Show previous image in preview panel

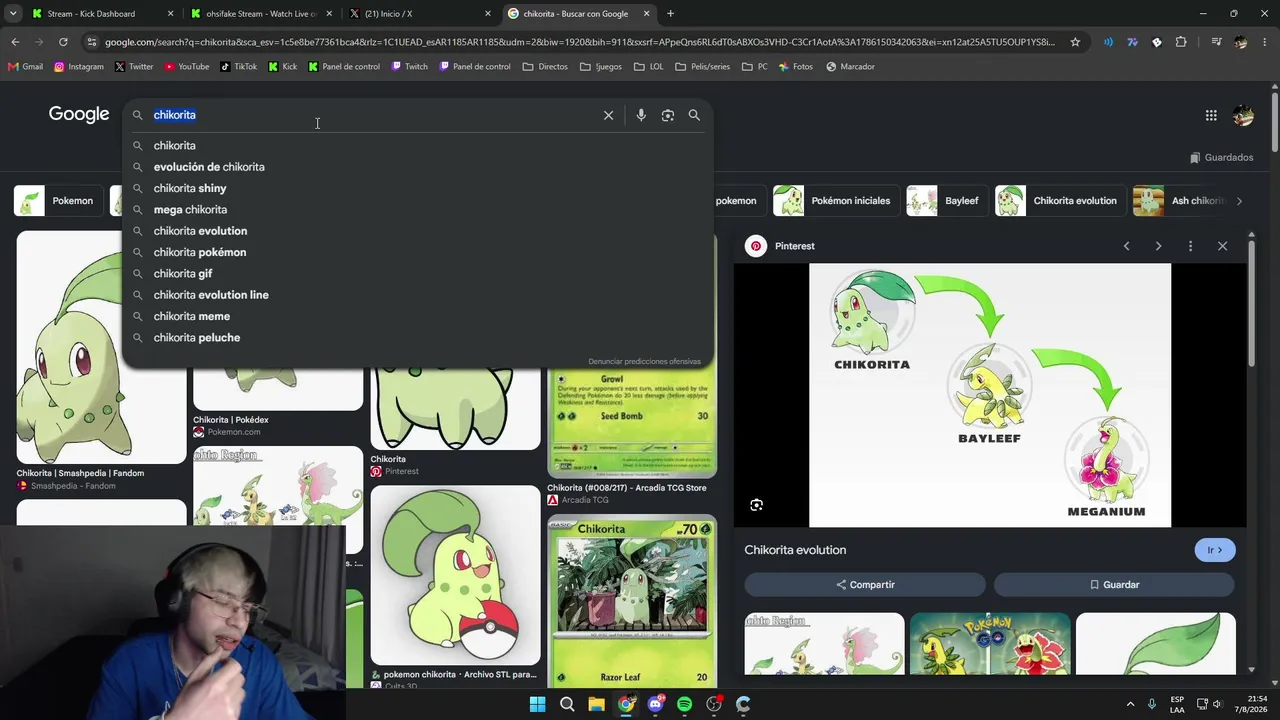tap(1126, 246)
